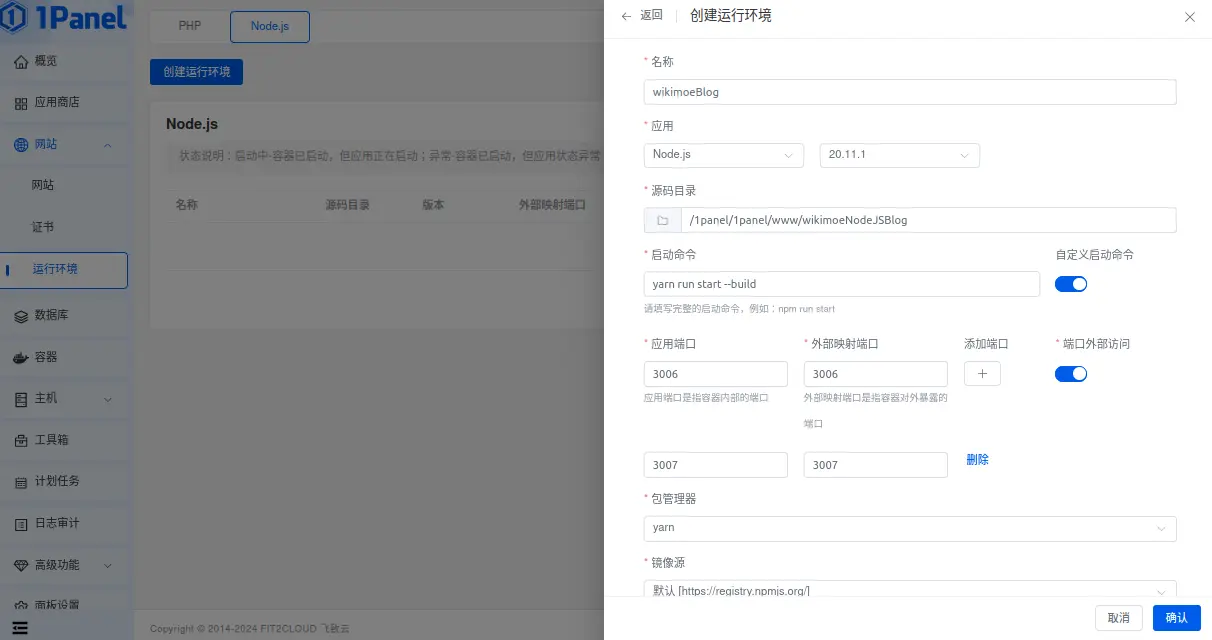Disable the 自定义启动命令 toggle
The image size is (1212, 640).
pos(1071,284)
